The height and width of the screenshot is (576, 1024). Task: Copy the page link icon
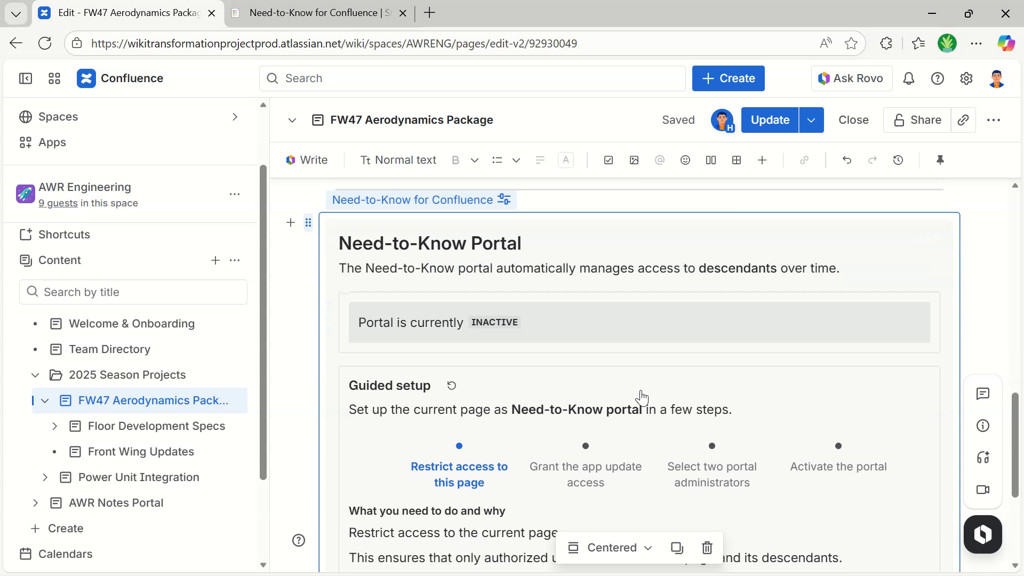click(963, 120)
